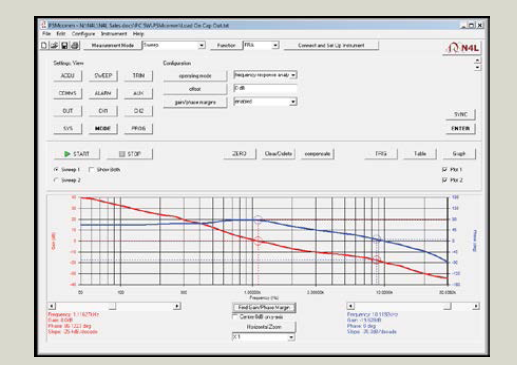Click the New file toolbar icon
This screenshot has width=517, height=365.
pyautogui.click(x=44, y=45)
